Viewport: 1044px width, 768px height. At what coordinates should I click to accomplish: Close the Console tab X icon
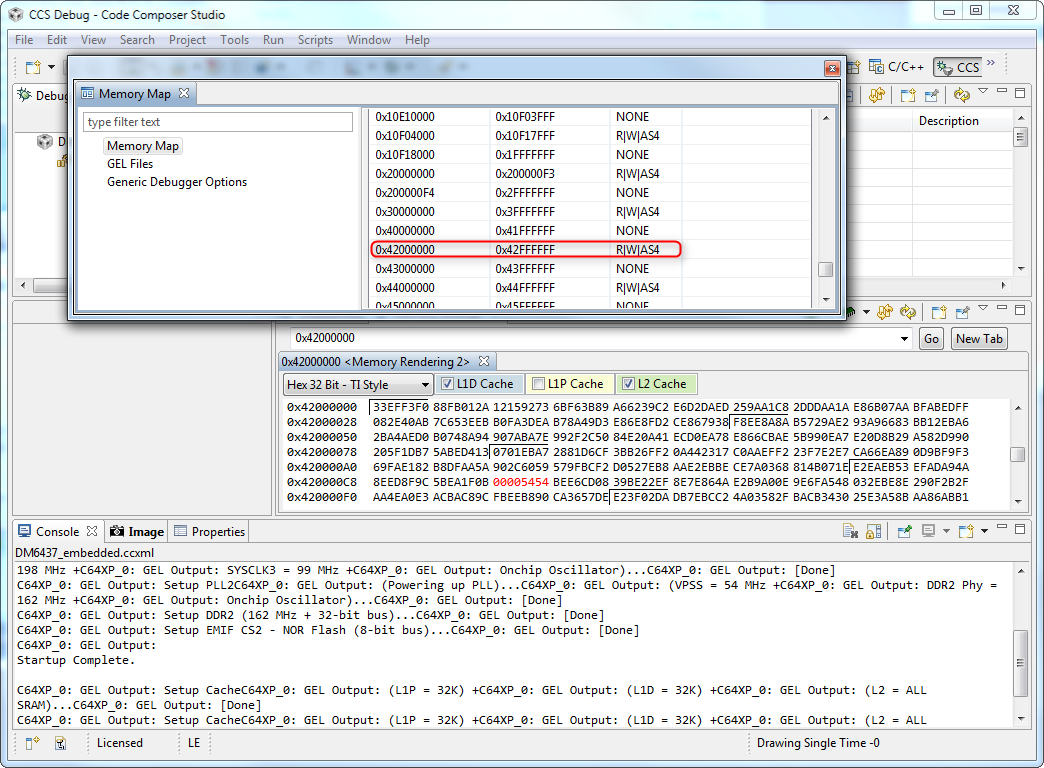pos(92,531)
